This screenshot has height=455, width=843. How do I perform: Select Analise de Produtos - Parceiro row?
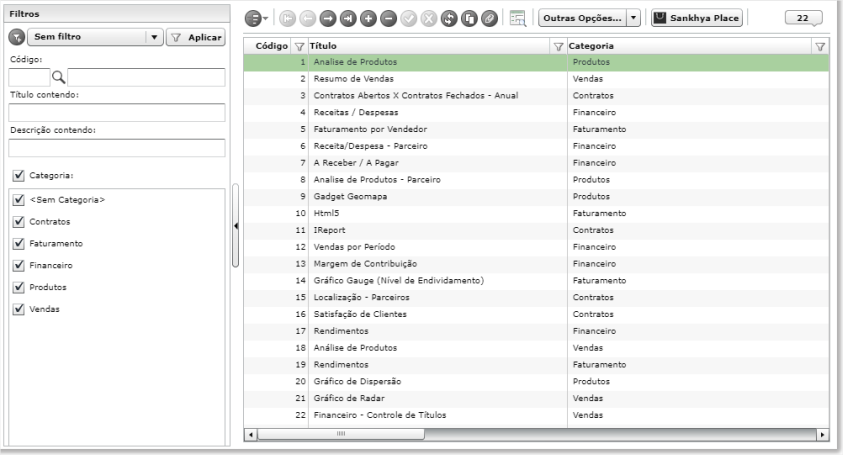pyautogui.click(x=536, y=180)
